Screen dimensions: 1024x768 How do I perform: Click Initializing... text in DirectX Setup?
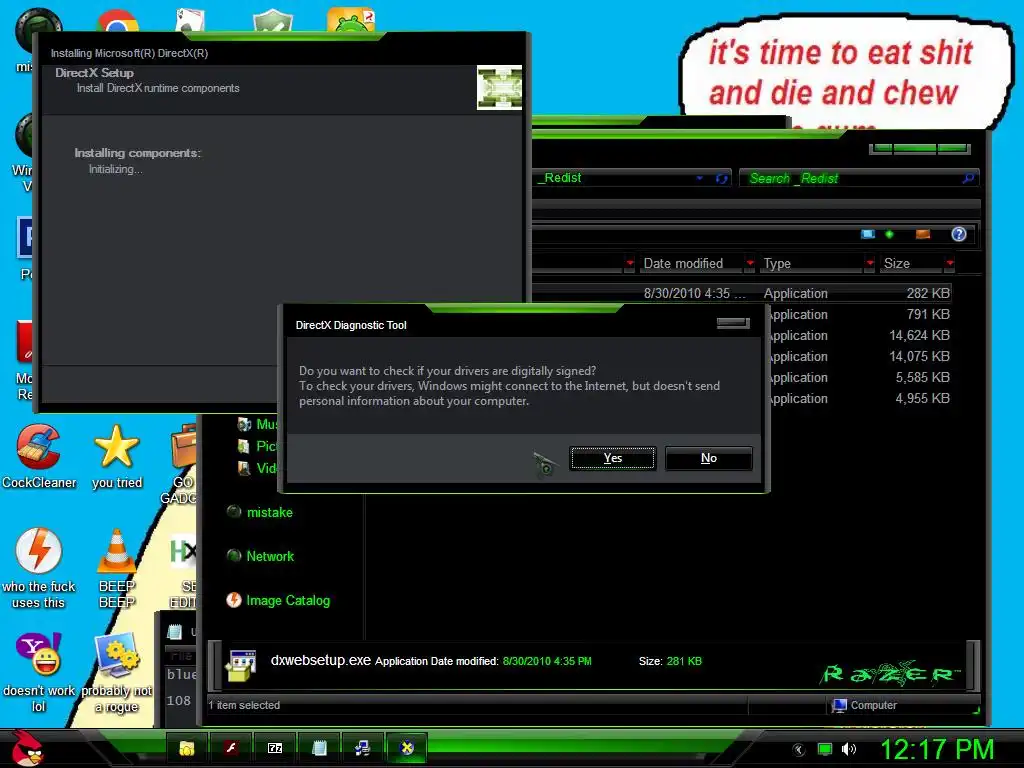point(116,169)
